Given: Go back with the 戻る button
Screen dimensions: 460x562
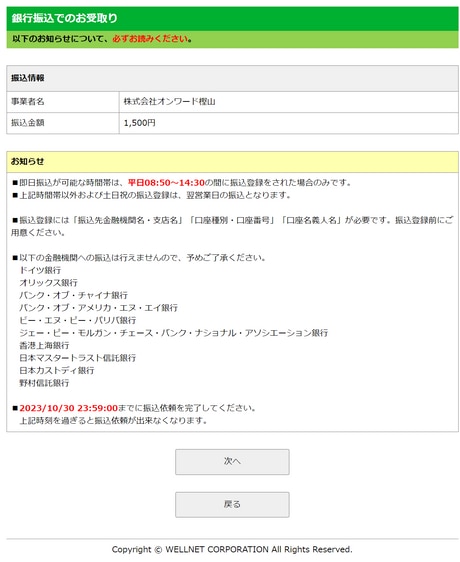Looking at the screenshot, I should coord(232,504).
